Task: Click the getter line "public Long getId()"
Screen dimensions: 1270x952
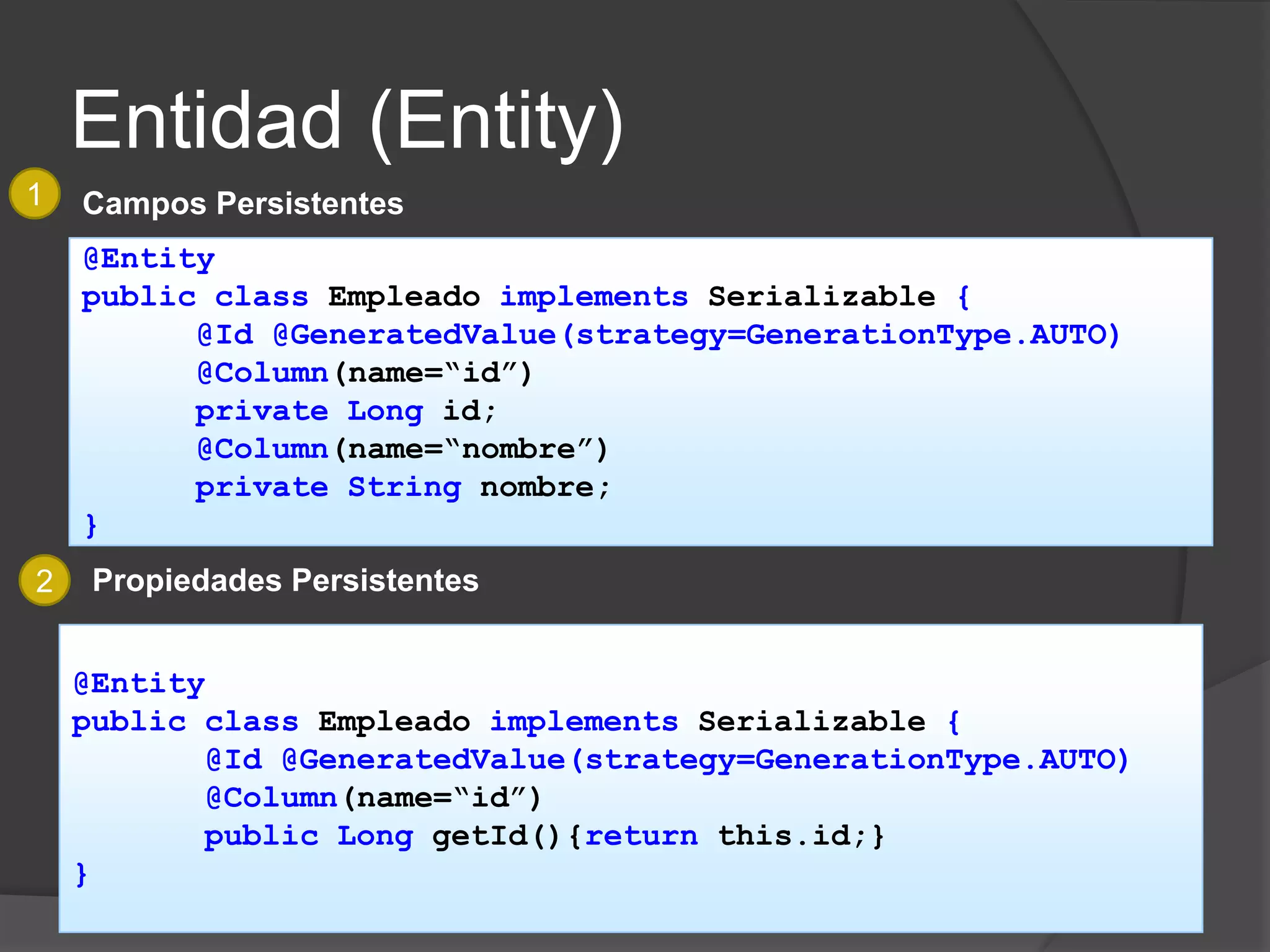Action: click(x=544, y=836)
